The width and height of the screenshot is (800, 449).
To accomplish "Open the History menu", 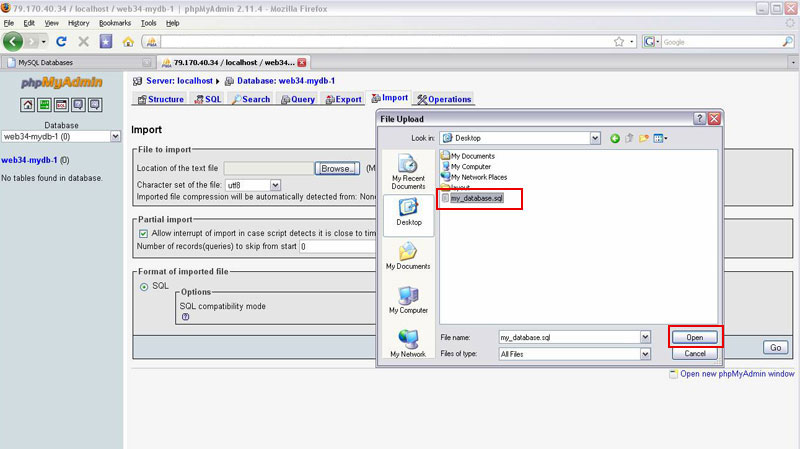I will (x=79, y=23).
